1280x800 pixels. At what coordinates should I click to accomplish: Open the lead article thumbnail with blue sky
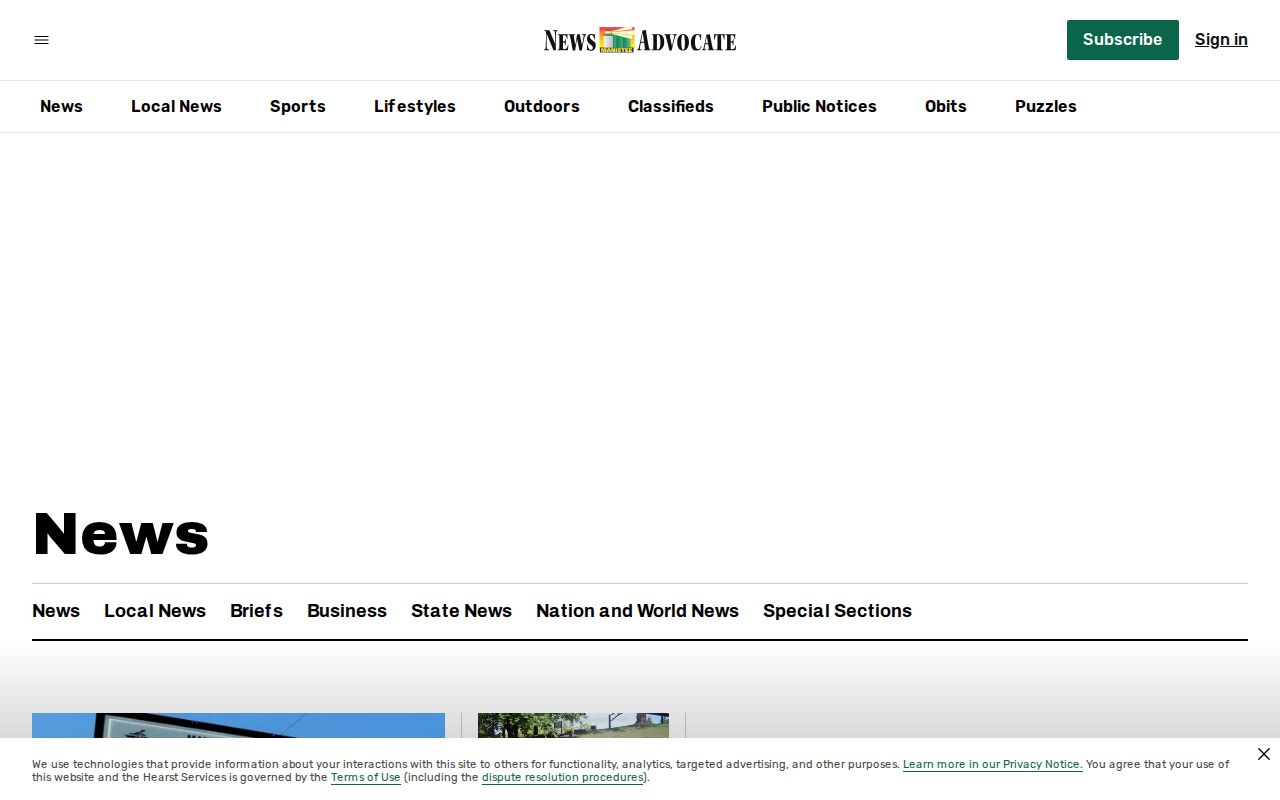click(x=238, y=726)
